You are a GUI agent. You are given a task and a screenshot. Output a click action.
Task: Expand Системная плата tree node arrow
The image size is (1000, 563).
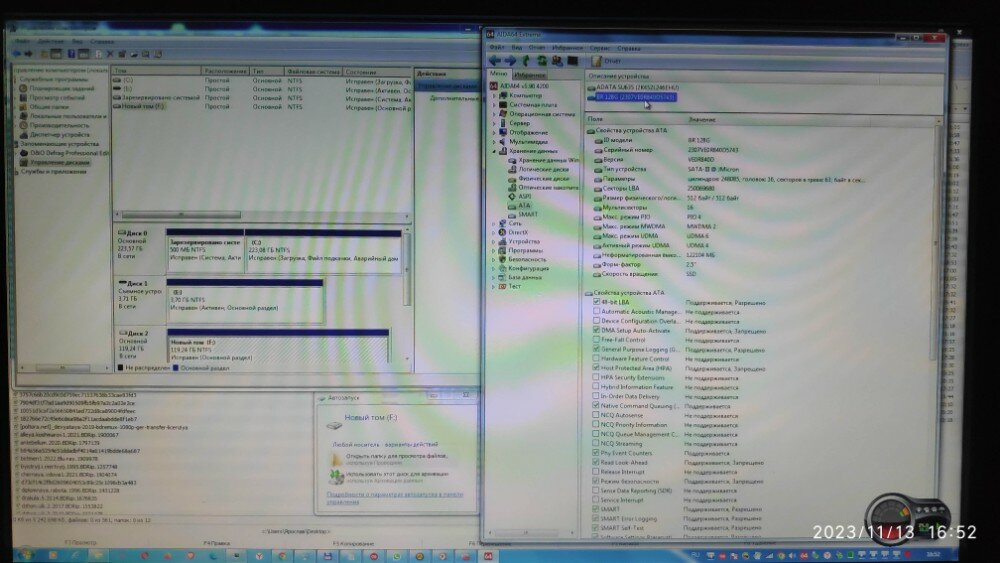coord(494,105)
